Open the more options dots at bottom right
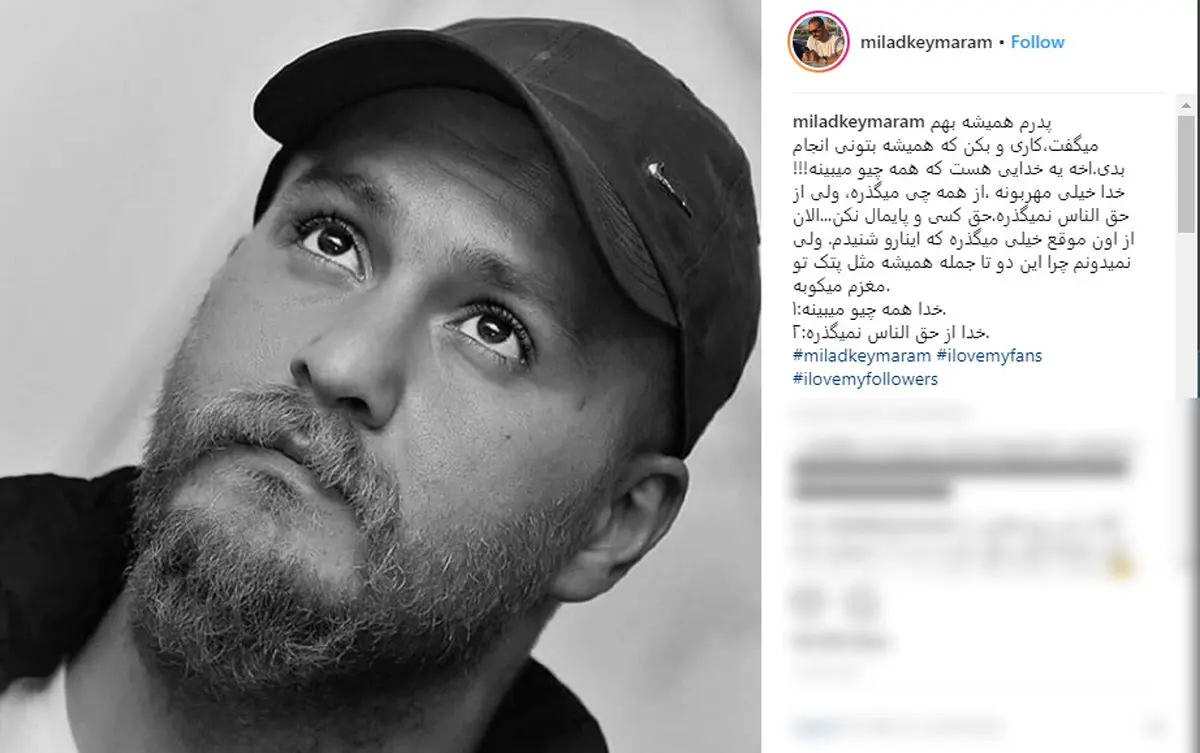The height and width of the screenshot is (753, 1200). [x=1155, y=726]
